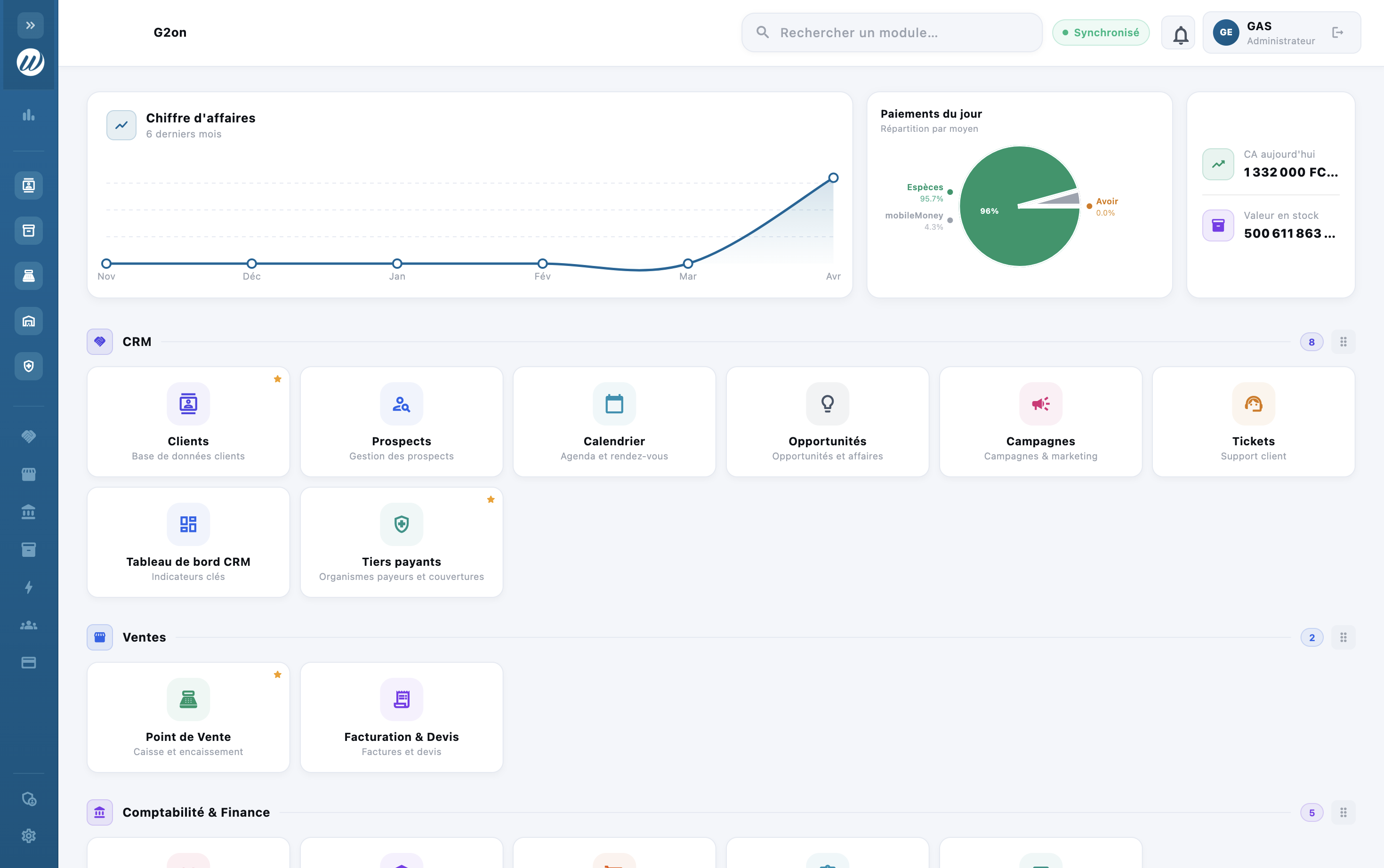The height and width of the screenshot is (868, 1384).
Task: Select the lower archive box icon in the sidebar
Action: (29, 549)
